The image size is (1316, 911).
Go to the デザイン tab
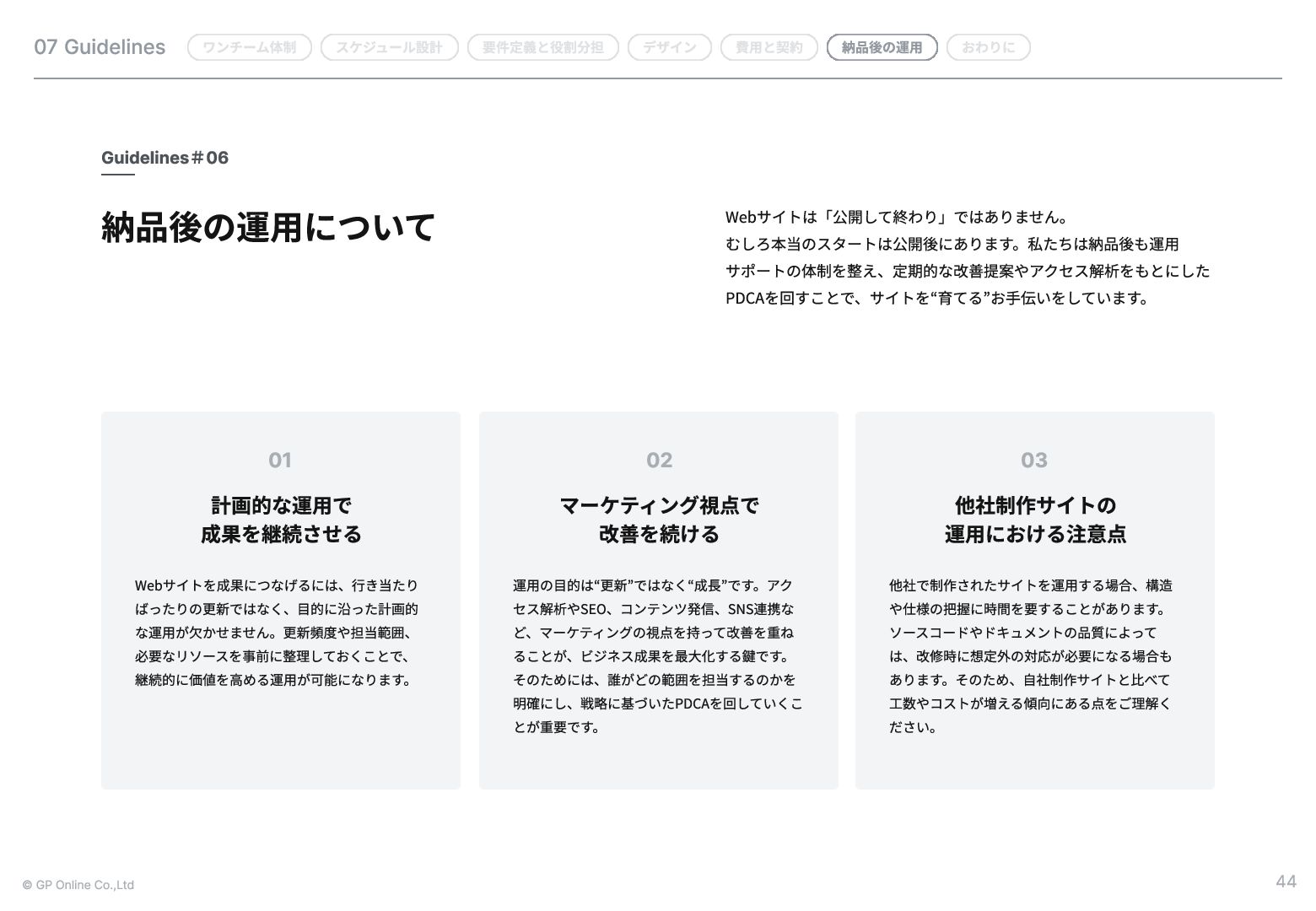tap(670, 47)
